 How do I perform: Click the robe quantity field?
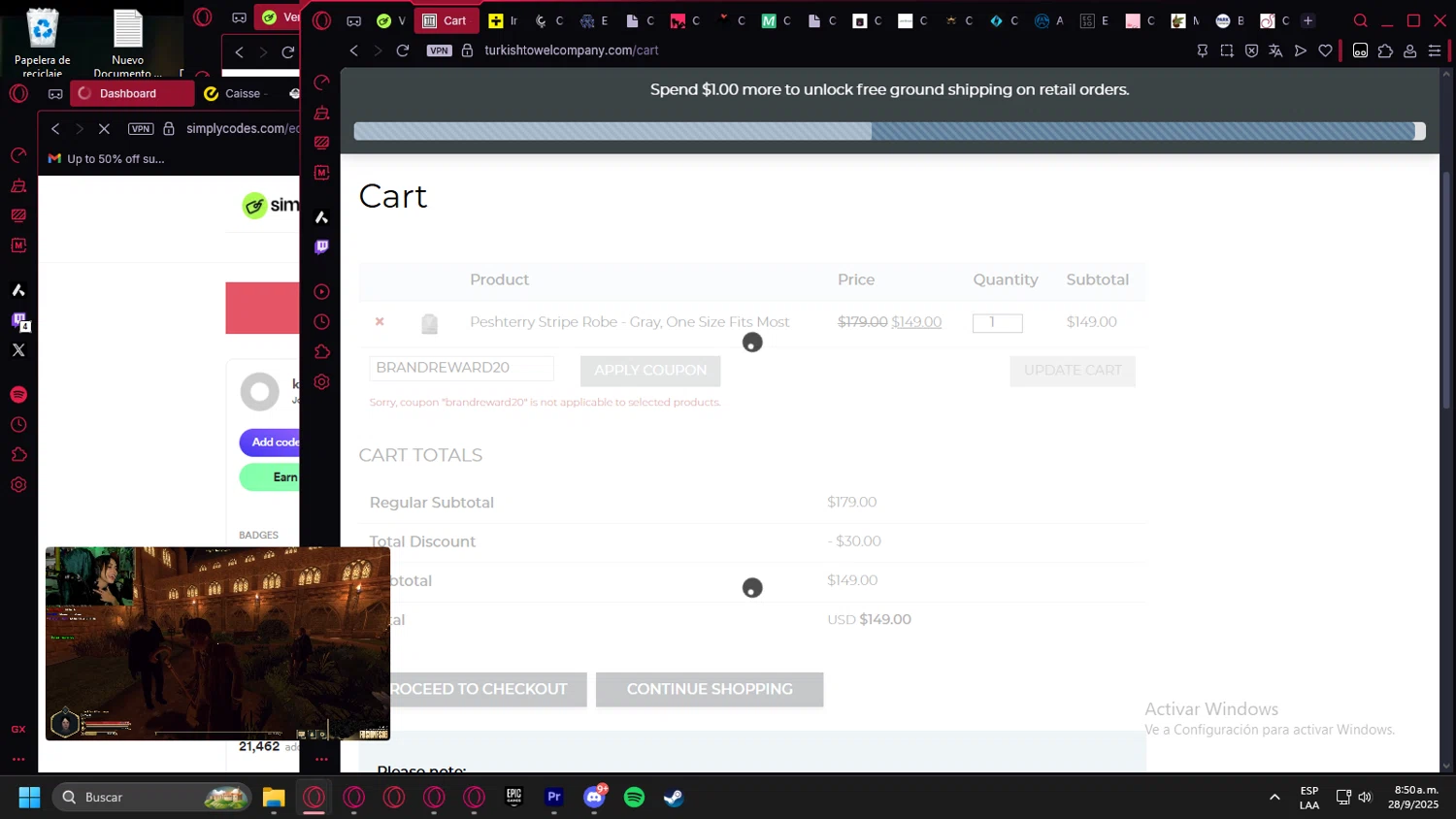pos(998,323)
